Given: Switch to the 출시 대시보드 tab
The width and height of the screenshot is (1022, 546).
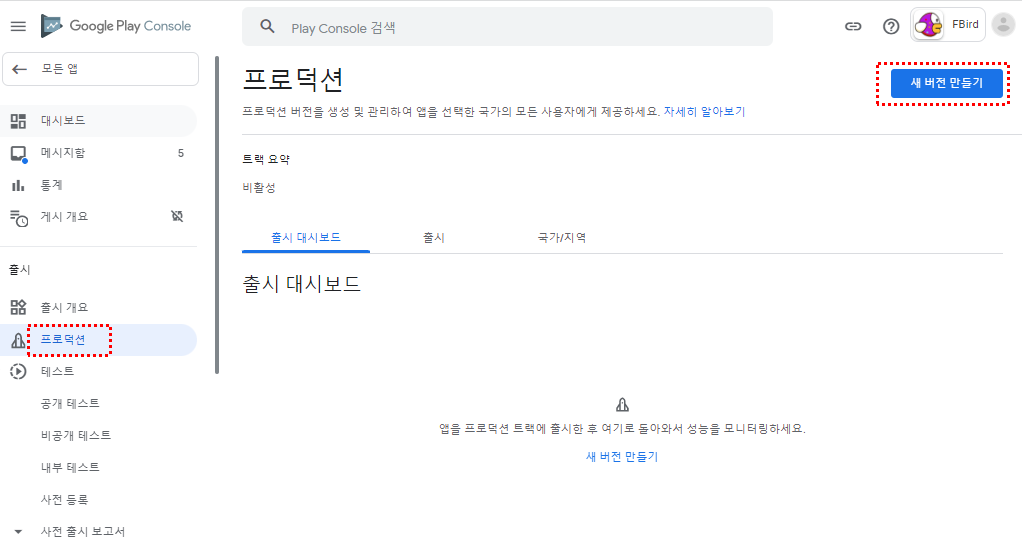Looking at the screenshot, I should tap(306, 238).
